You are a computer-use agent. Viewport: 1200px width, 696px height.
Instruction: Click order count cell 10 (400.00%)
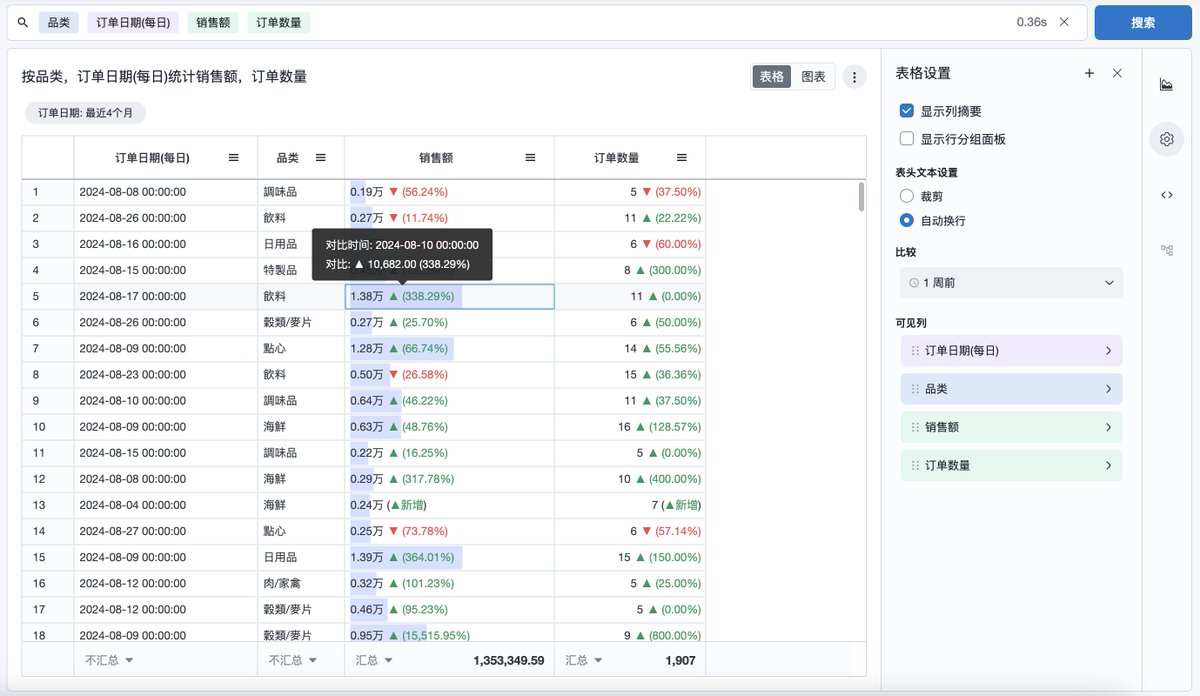tap(630, 479)
